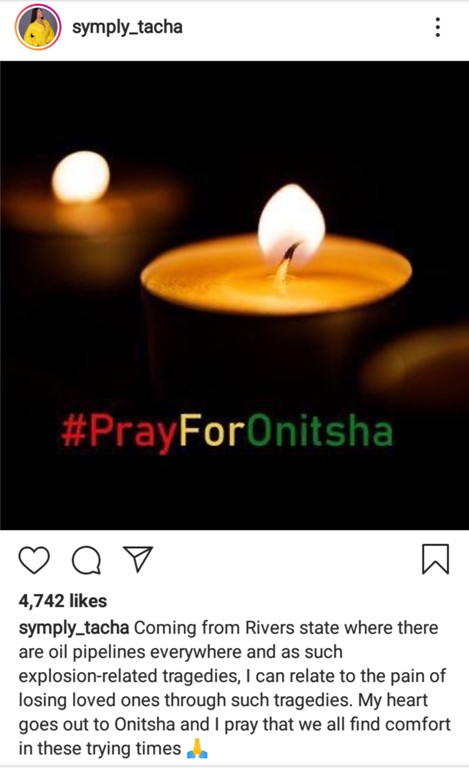This screenshot has height=768, width=469.
Task: Like the post with the heart icon
Action: click(x=34, y=559)
